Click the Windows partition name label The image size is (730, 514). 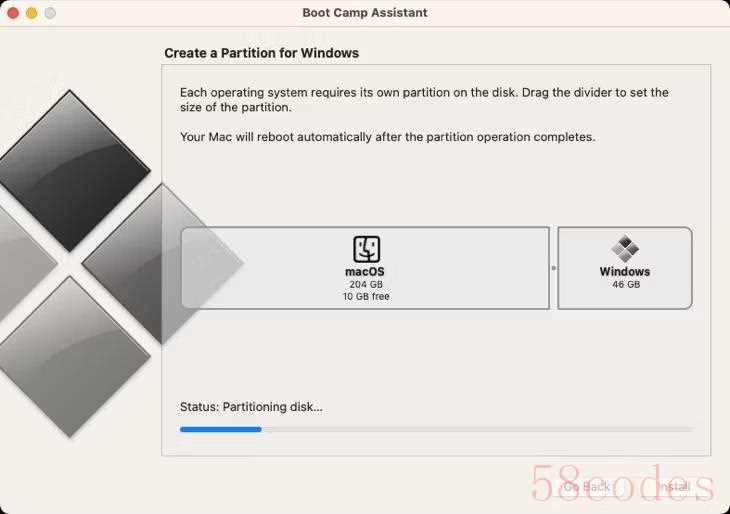pyautogui.click(x=625, y=271)
